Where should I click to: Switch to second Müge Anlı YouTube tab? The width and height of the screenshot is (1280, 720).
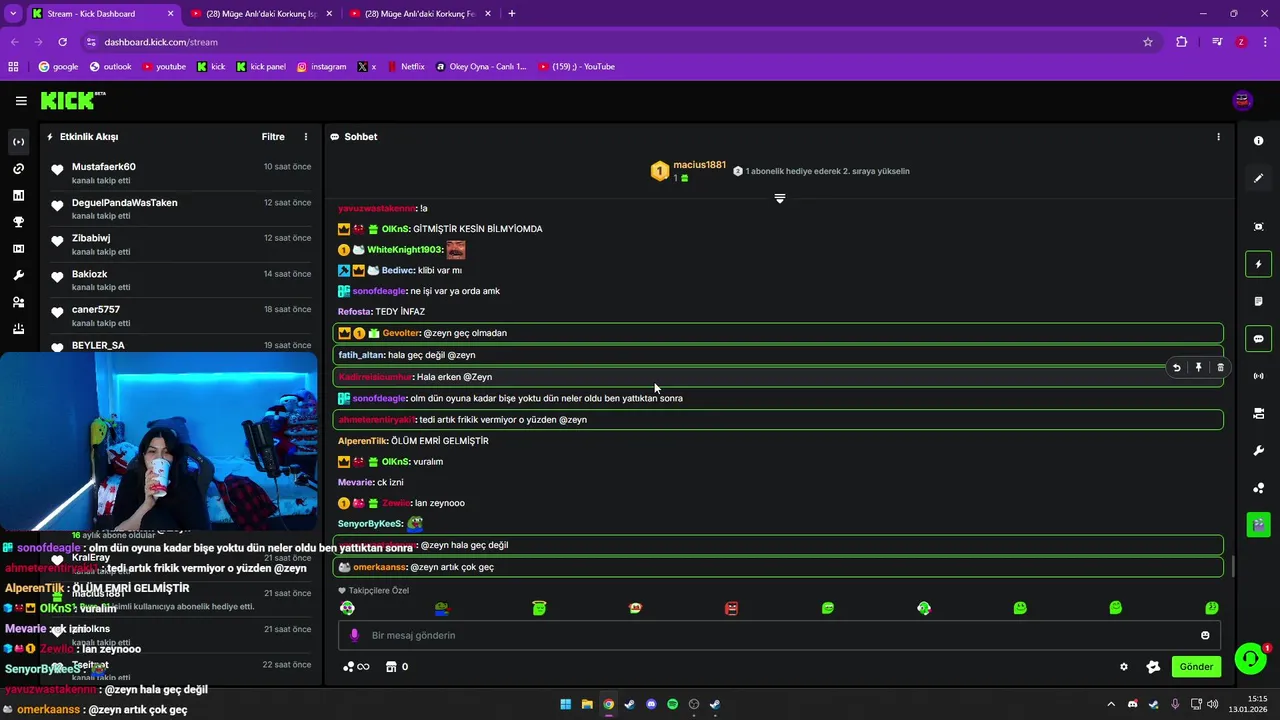420,14
